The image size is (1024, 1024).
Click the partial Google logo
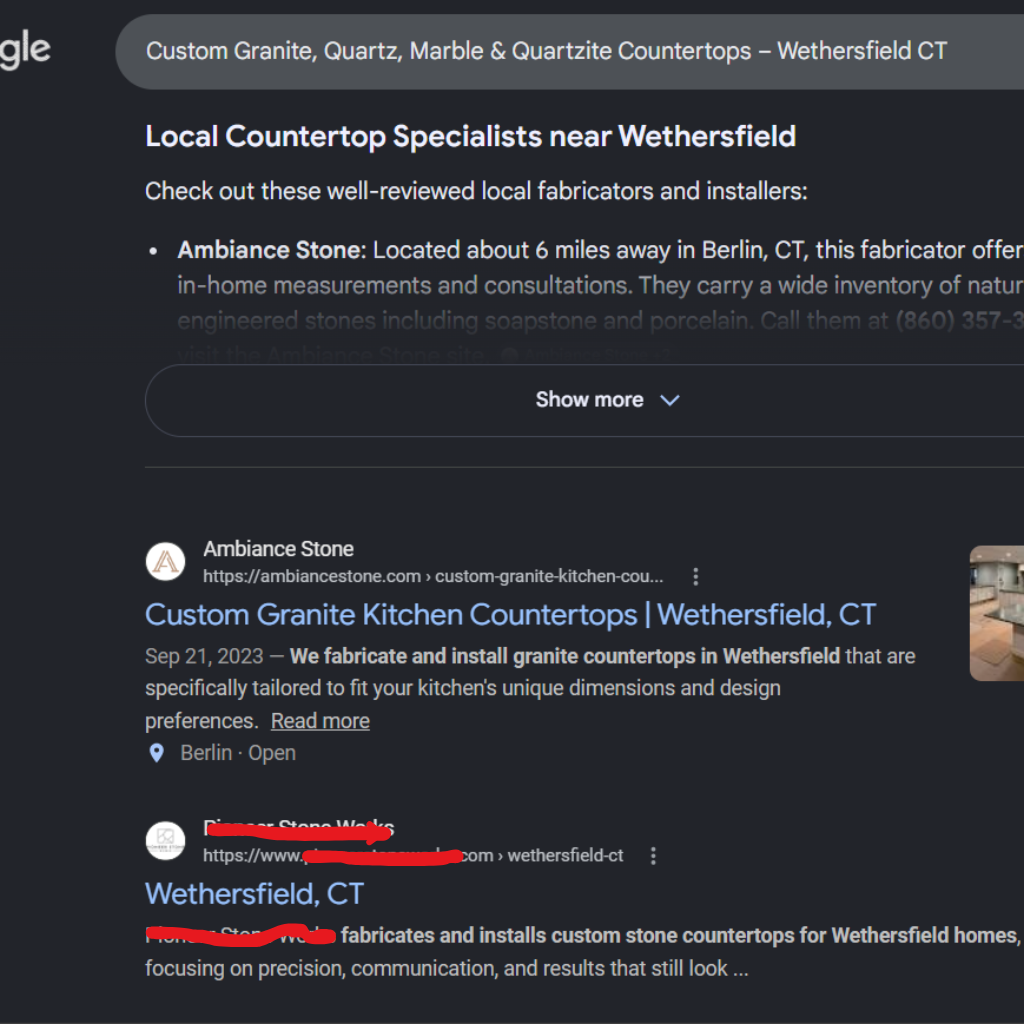[25, 51]
